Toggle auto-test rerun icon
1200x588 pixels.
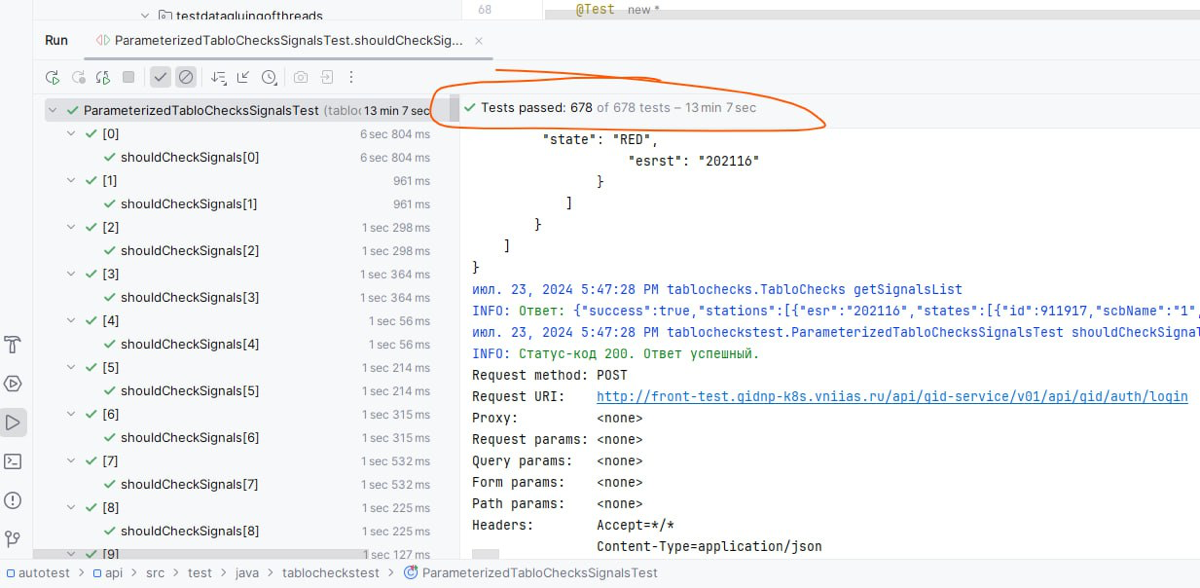[103, 77]
